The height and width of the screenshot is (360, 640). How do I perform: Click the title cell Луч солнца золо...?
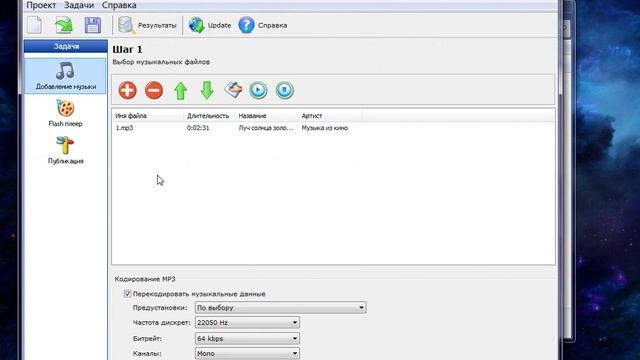(x=266, y=128)
